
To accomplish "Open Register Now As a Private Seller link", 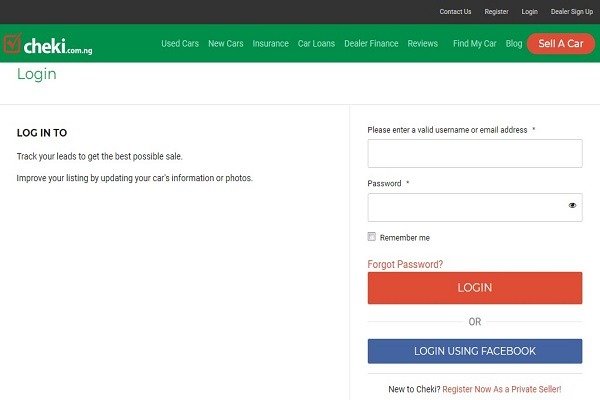I will (502, 389).
